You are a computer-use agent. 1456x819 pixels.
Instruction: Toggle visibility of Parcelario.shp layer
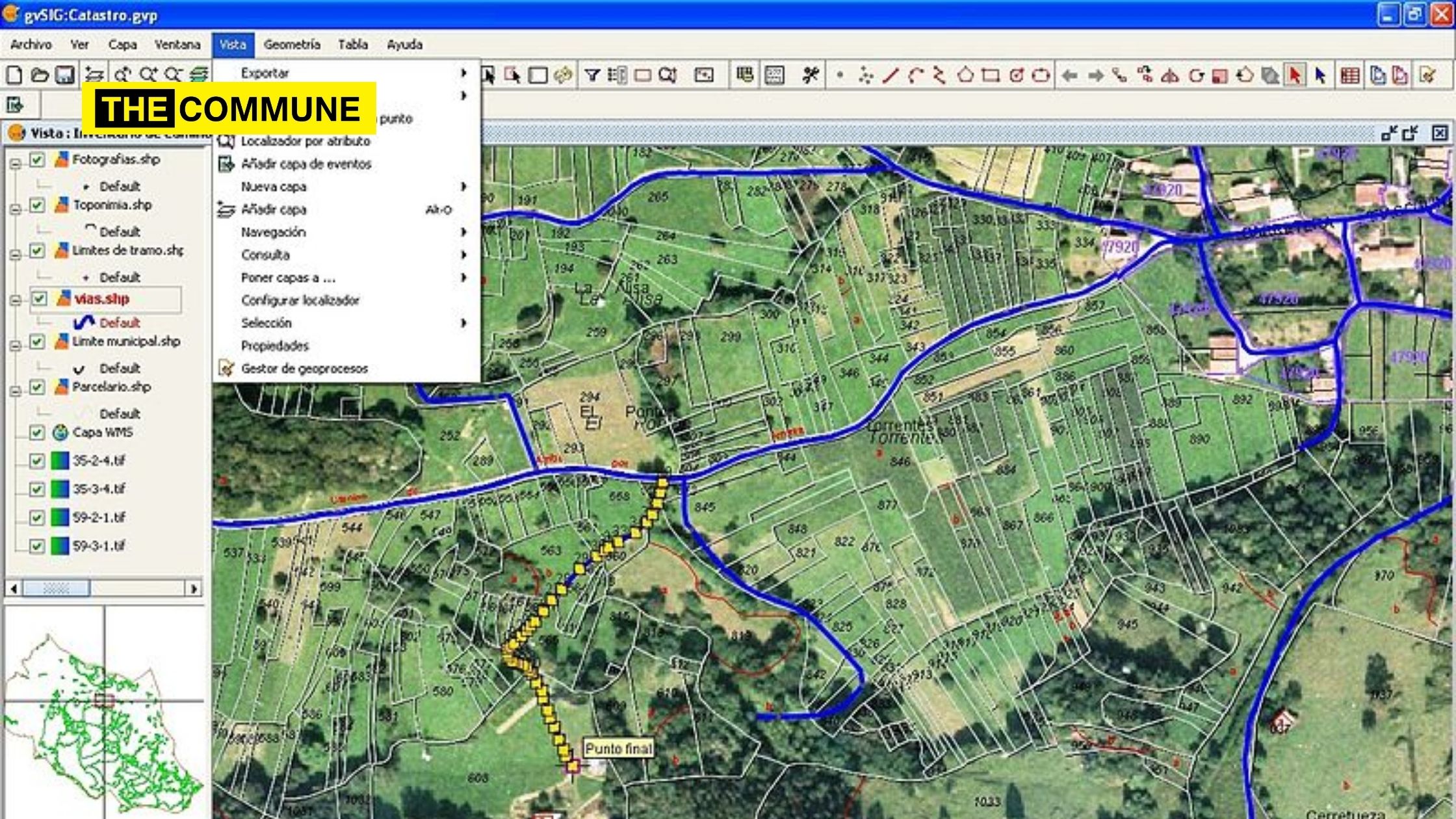[x=37, y=387]
